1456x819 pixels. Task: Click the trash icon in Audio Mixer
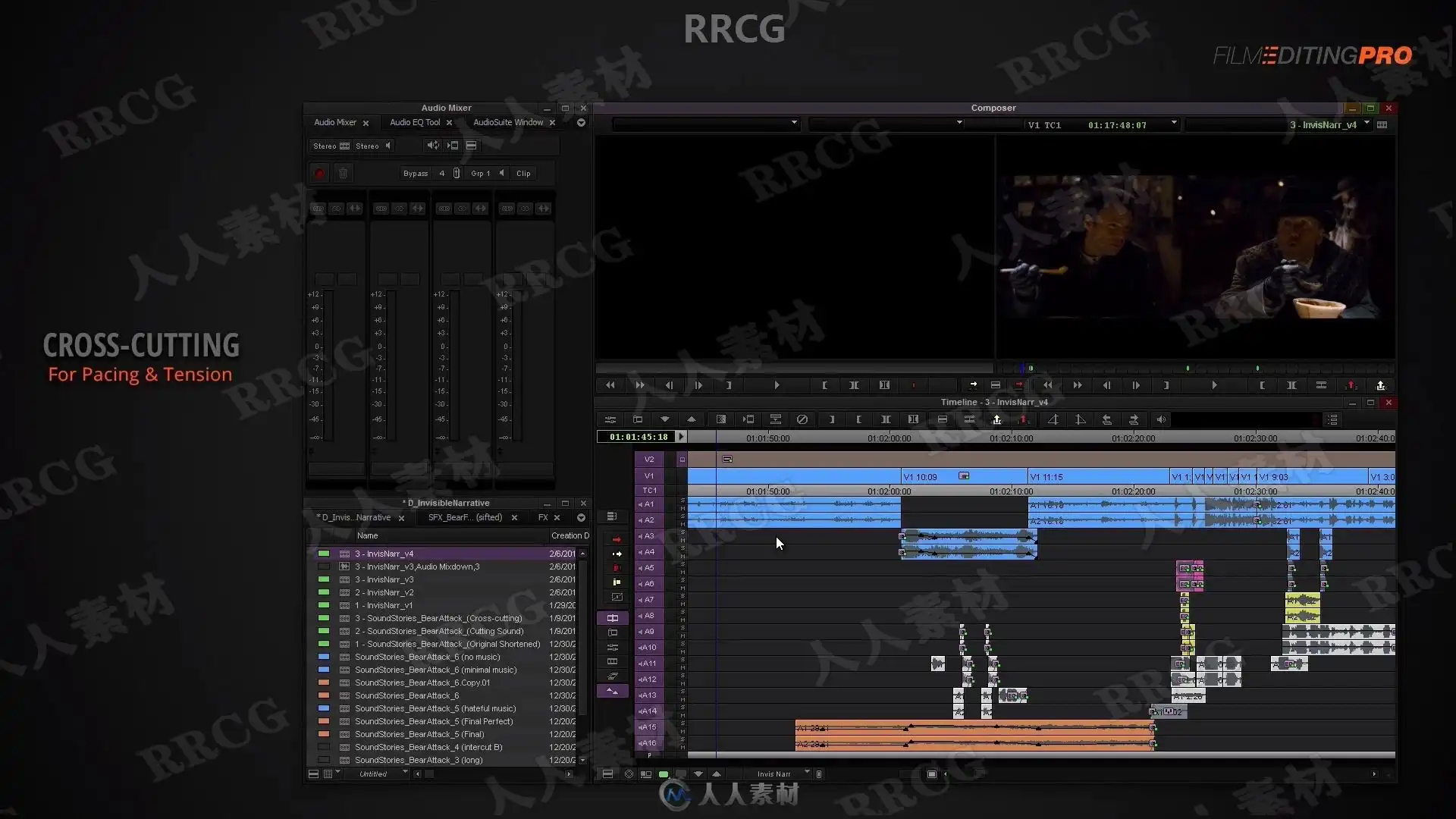tap(343, 174)
